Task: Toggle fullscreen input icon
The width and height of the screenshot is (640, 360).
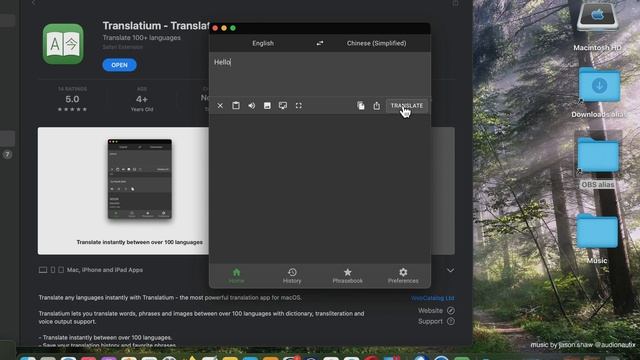Action: [x=299, y=106]
